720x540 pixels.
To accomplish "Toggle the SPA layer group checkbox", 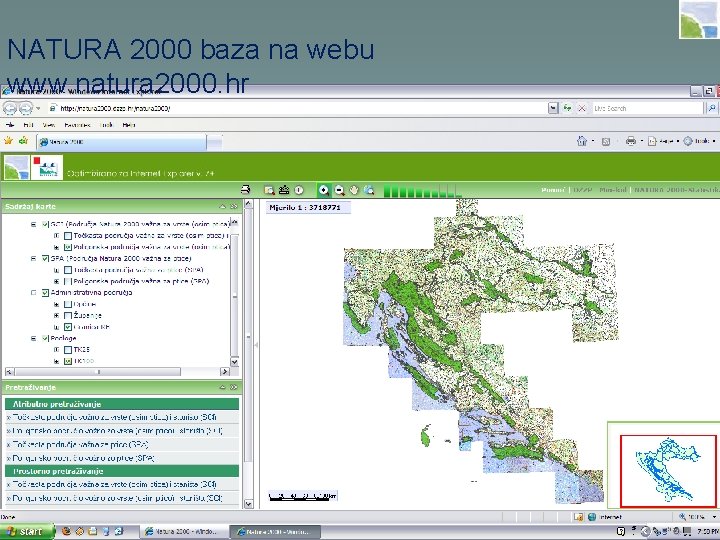I will click(45, 259).
